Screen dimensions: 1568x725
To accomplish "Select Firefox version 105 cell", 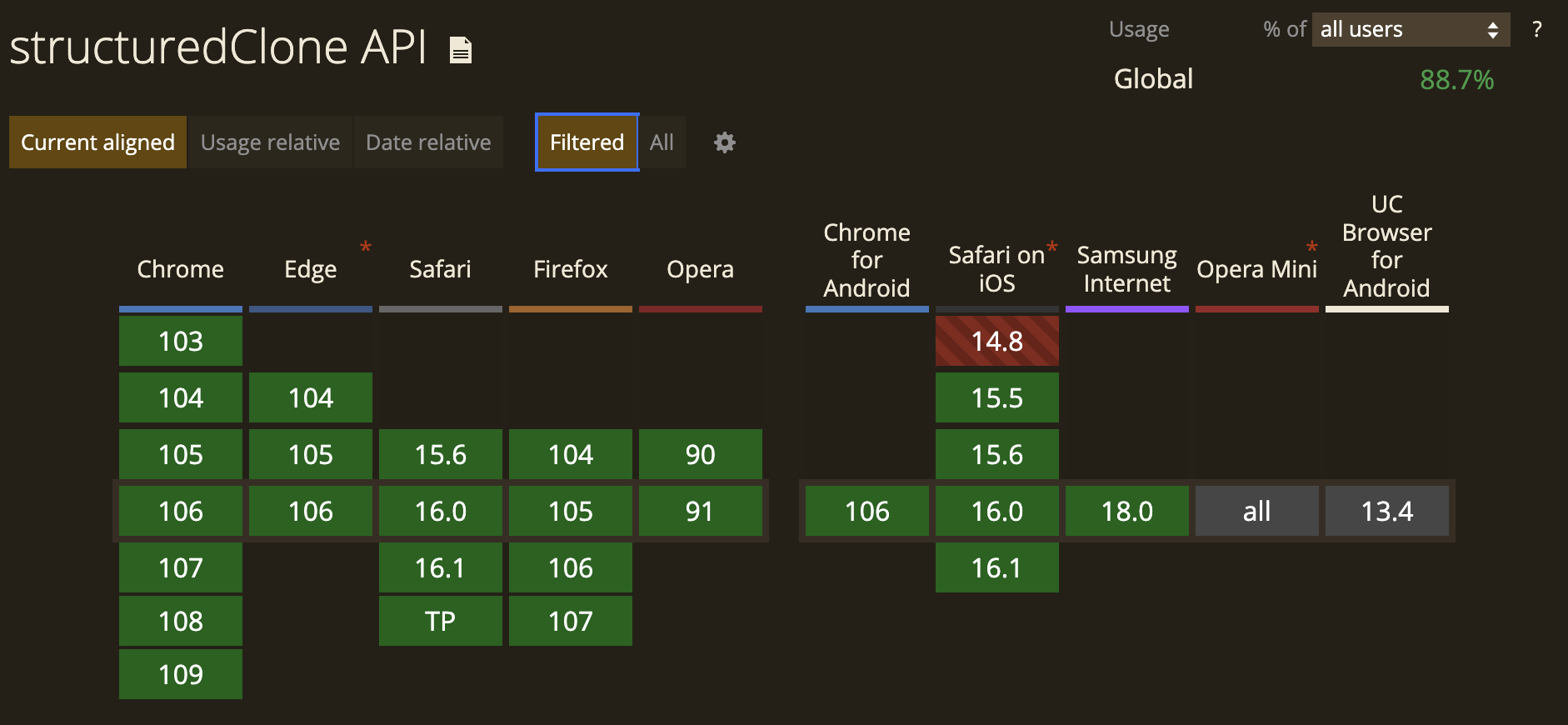I will [x=571, y=511].
